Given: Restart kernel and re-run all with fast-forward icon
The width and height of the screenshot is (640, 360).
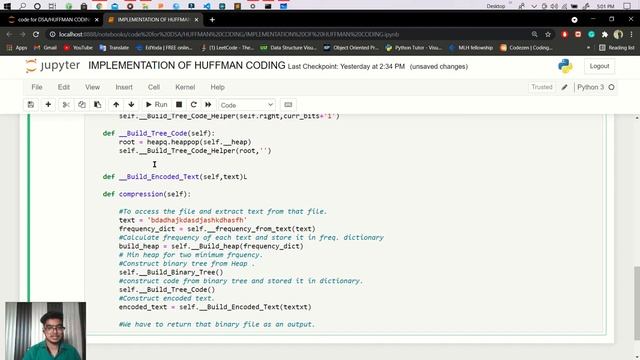Looking at the screenshot, I should (208, 105).
